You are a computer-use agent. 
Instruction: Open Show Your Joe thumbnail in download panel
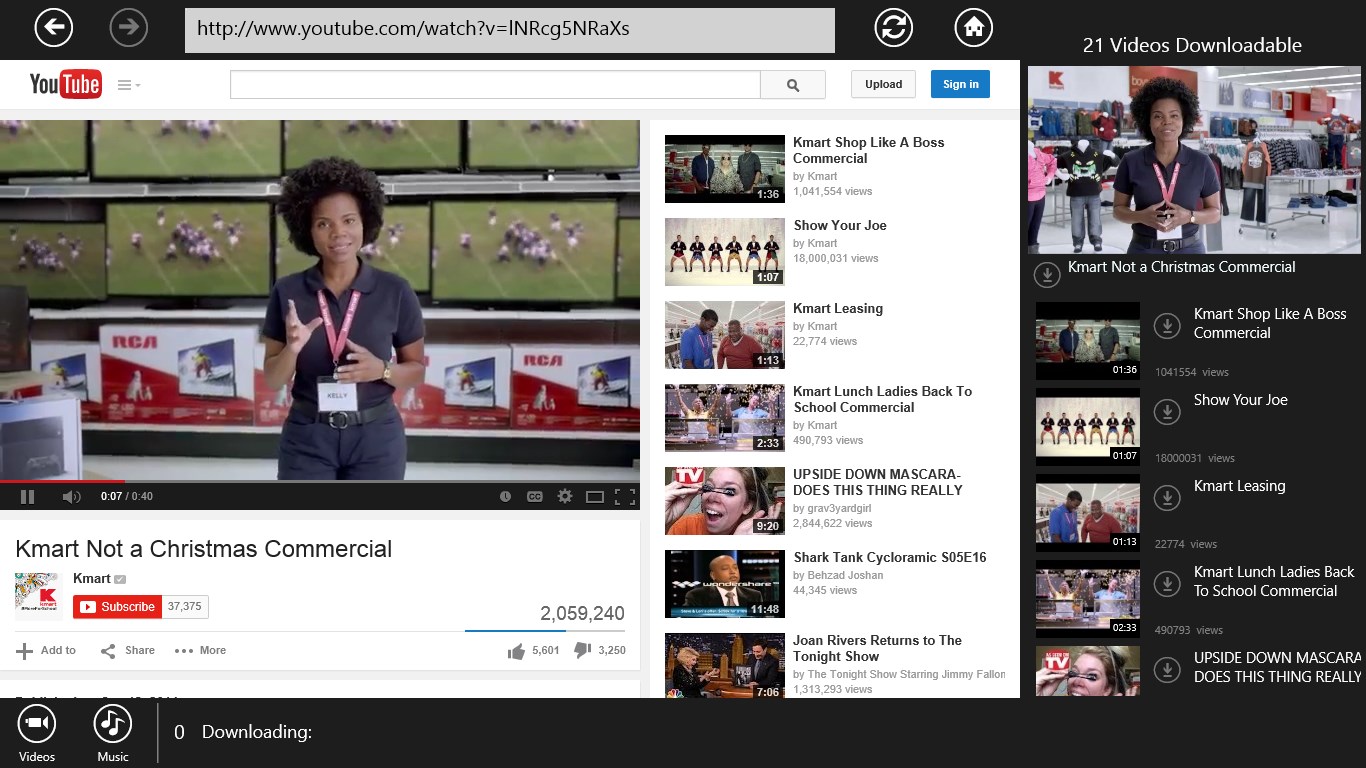click(1087, 427)
